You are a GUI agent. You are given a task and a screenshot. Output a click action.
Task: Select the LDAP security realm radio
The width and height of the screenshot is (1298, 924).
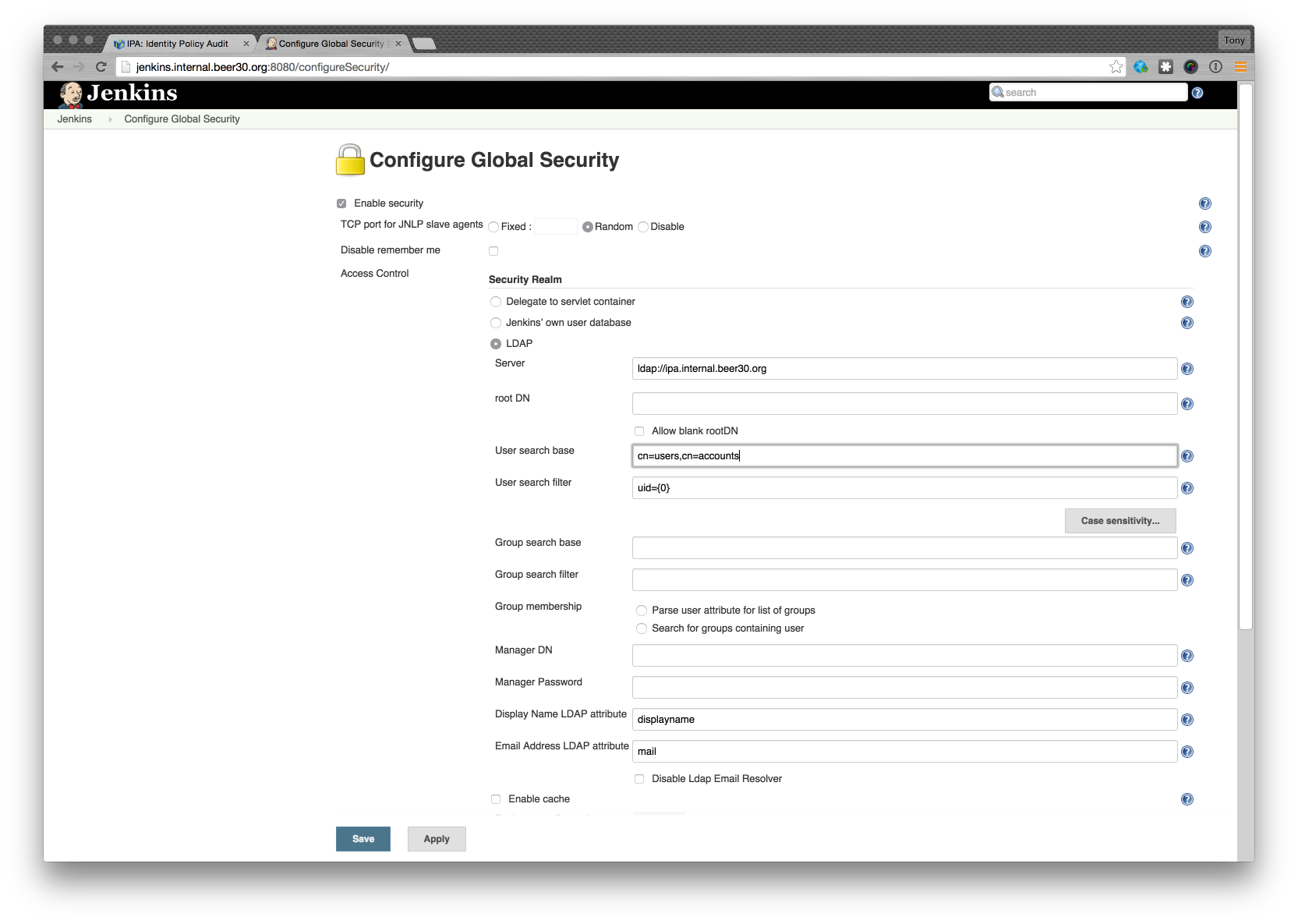pyautogui.click(x=496, y=344)
